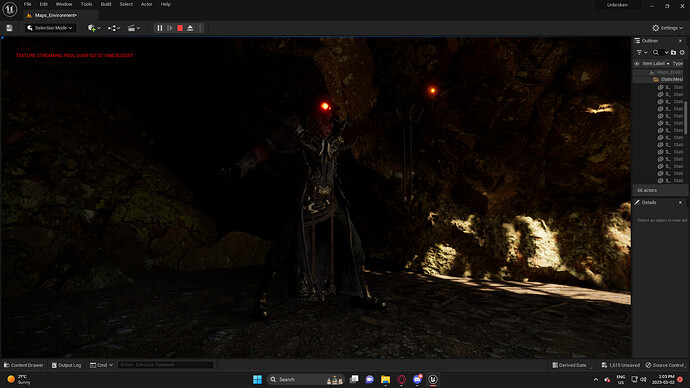Eject from the player controller
690x388 pixels.
(190, 28)
